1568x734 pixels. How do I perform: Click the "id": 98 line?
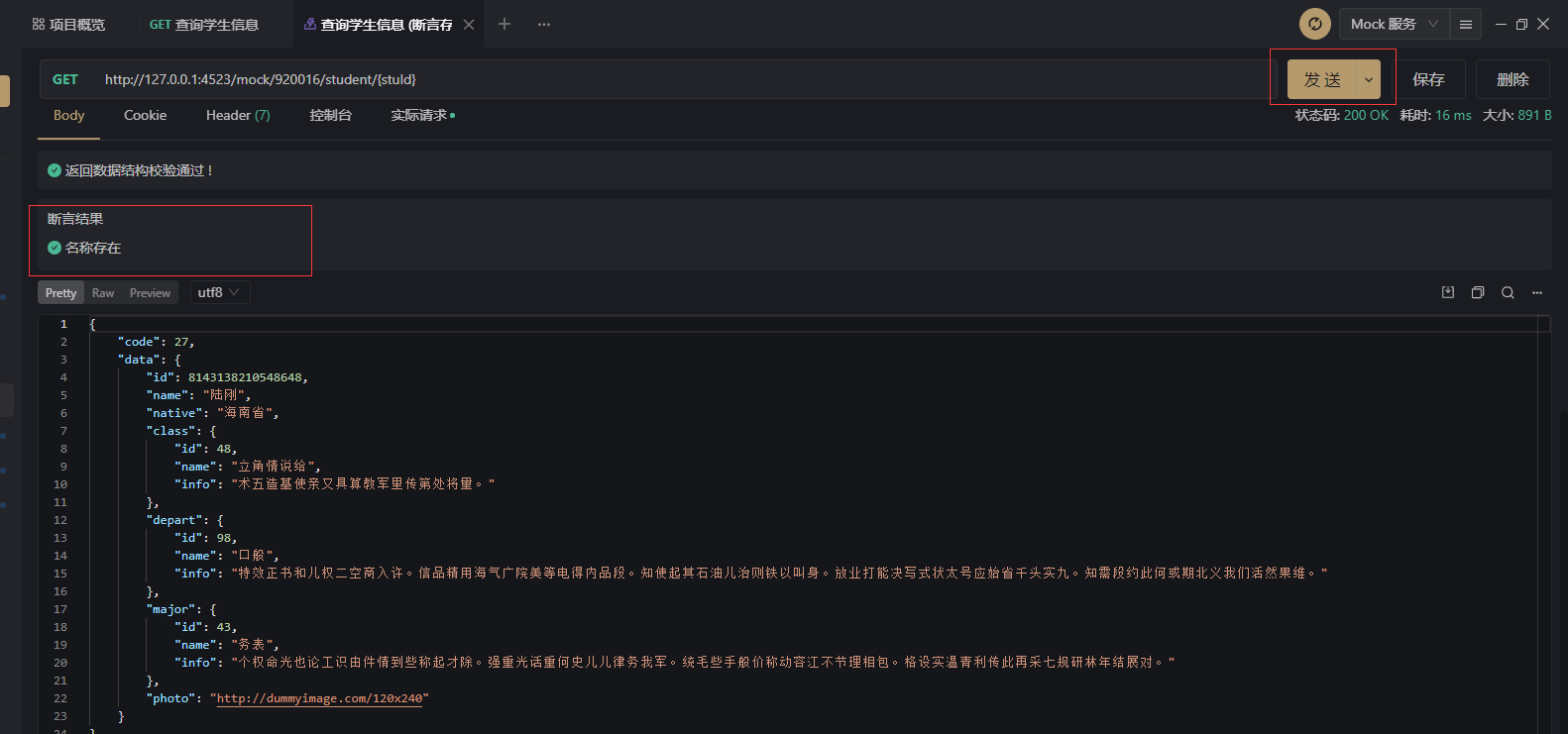click(206, 538)
